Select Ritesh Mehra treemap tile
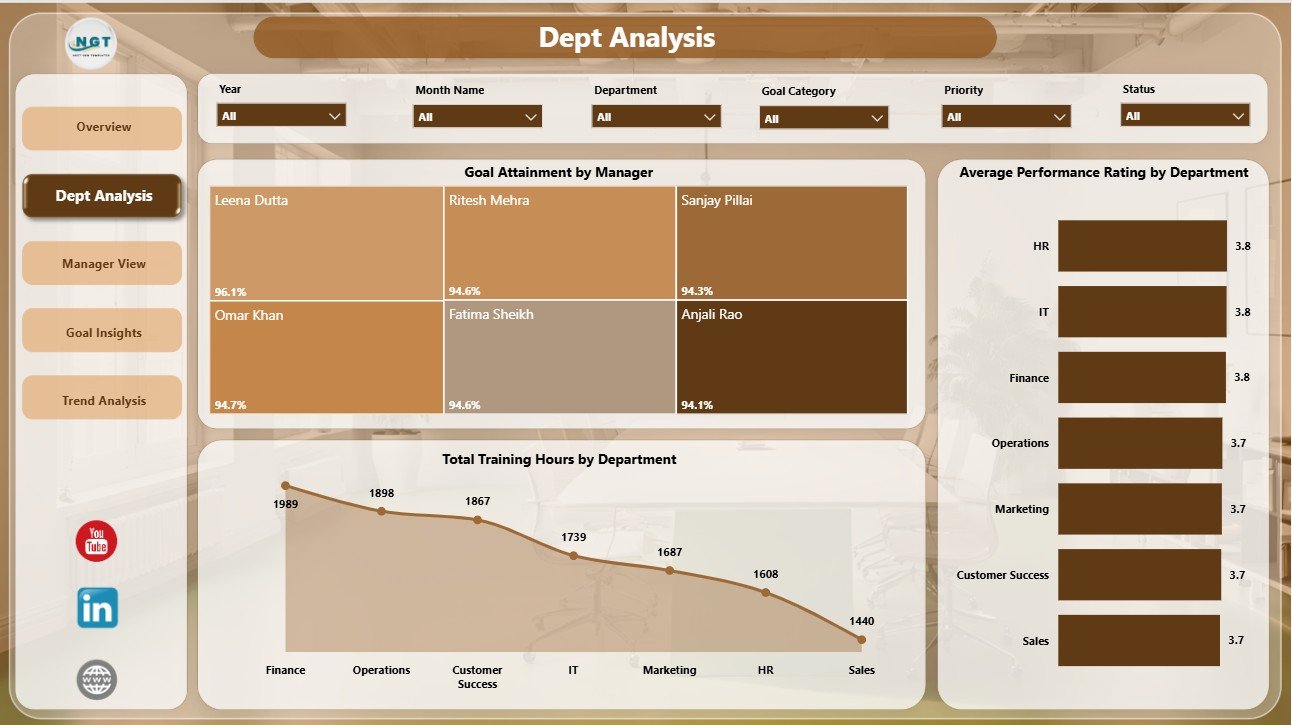 [x=560, y=243]
